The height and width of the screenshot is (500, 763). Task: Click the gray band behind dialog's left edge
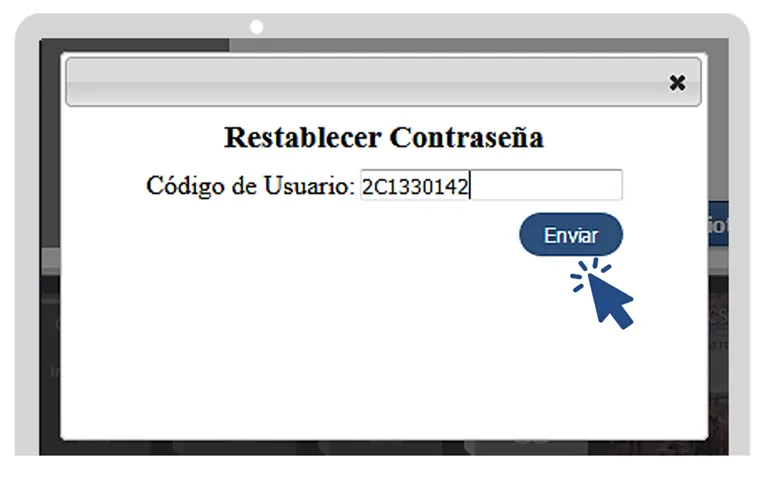click(52, 261)
